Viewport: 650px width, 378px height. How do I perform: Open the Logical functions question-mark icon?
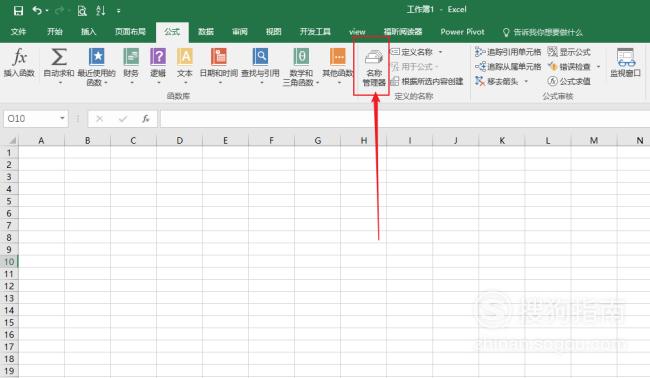158,56
